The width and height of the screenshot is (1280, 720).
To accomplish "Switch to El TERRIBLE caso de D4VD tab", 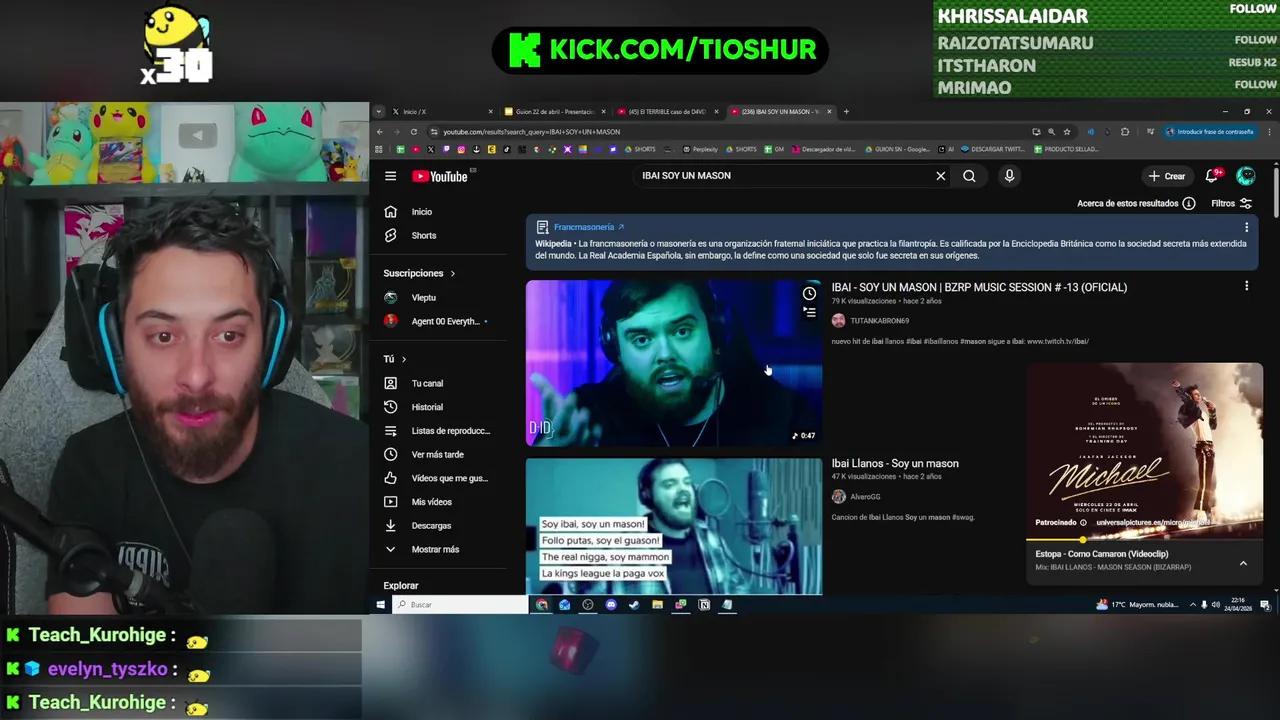I will tap(666, 112).
